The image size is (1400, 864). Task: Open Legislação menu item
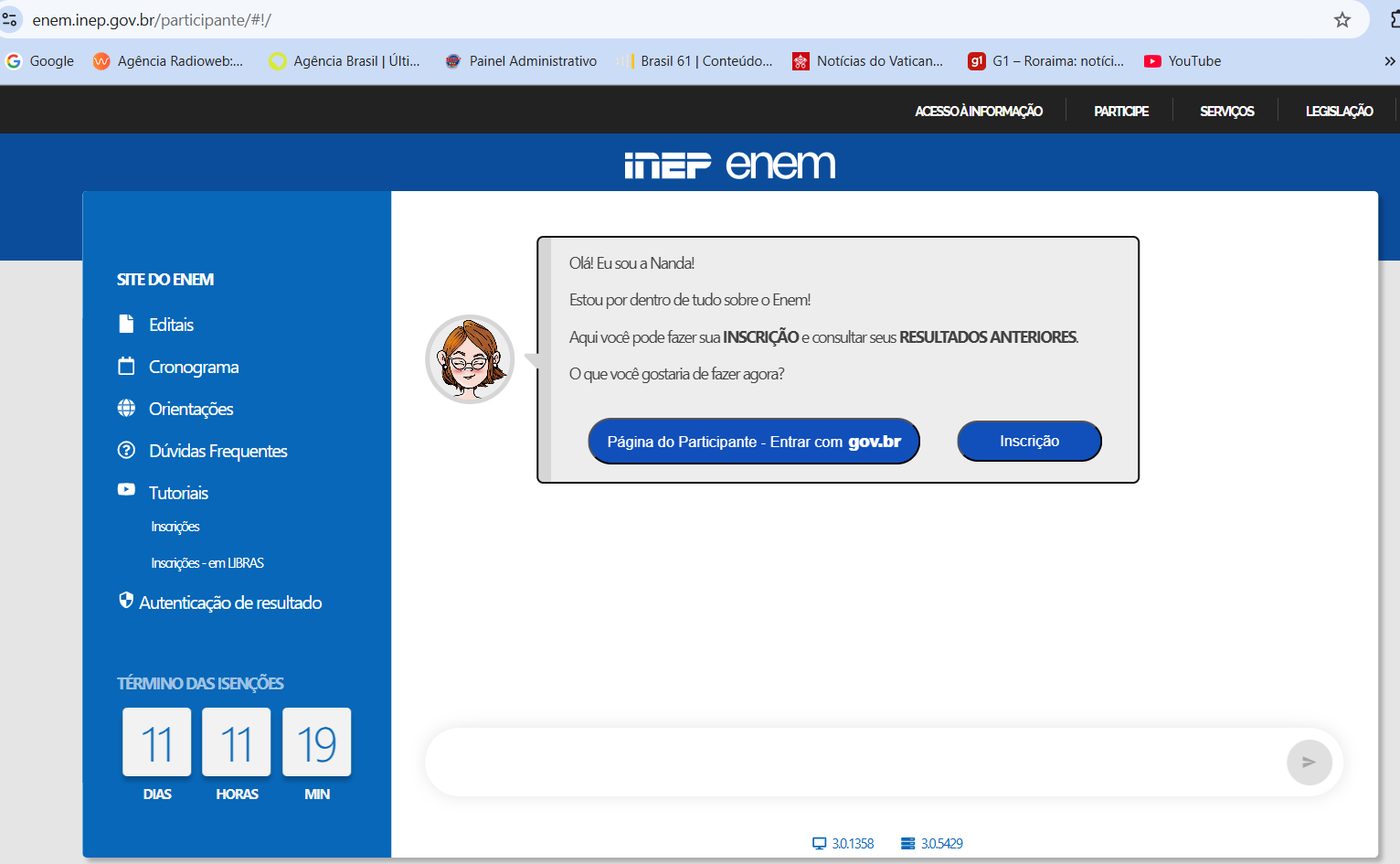pyautogui.click(x=1339, y=111)
